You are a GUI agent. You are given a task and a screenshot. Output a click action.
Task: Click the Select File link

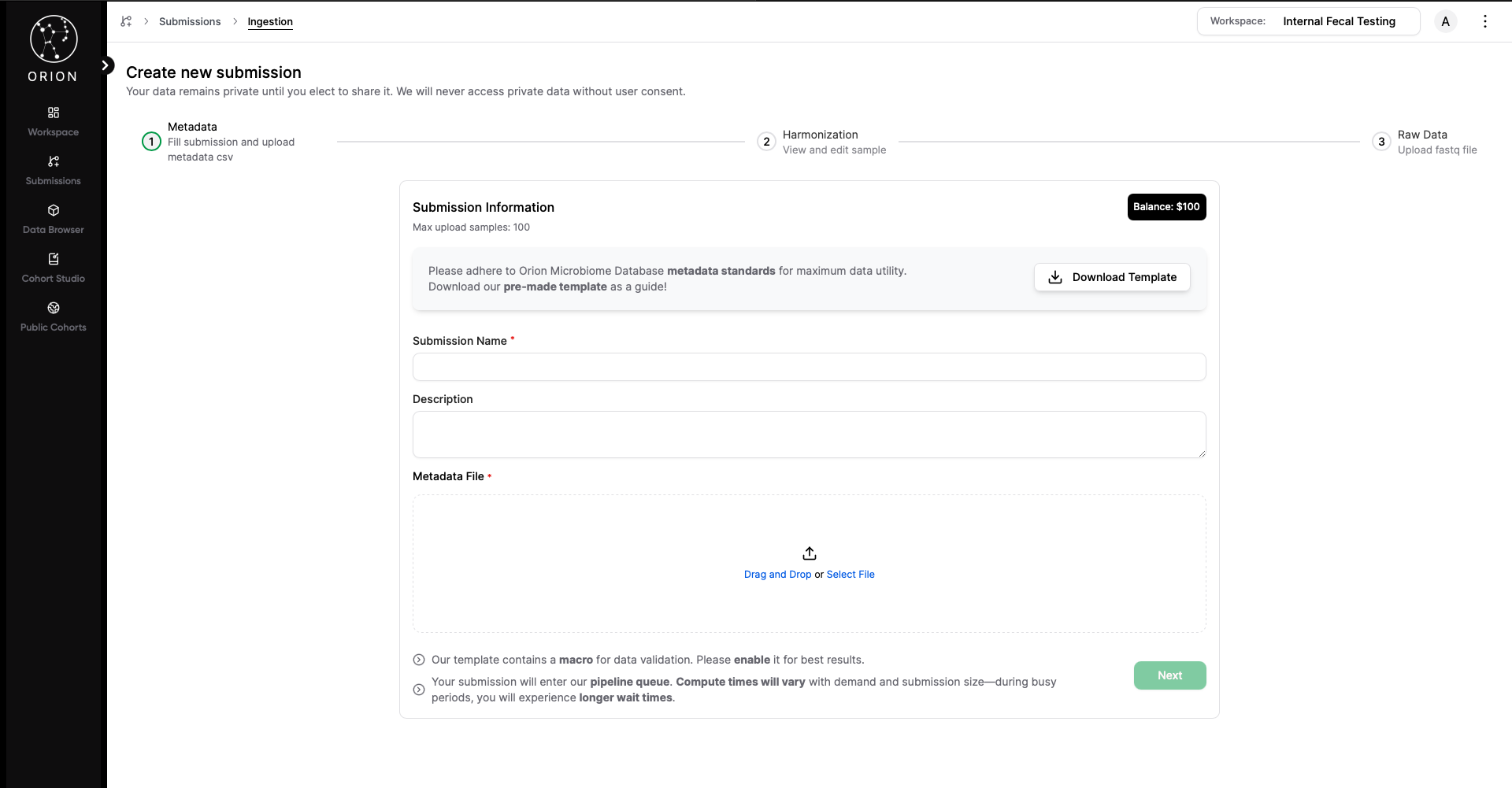850,574
